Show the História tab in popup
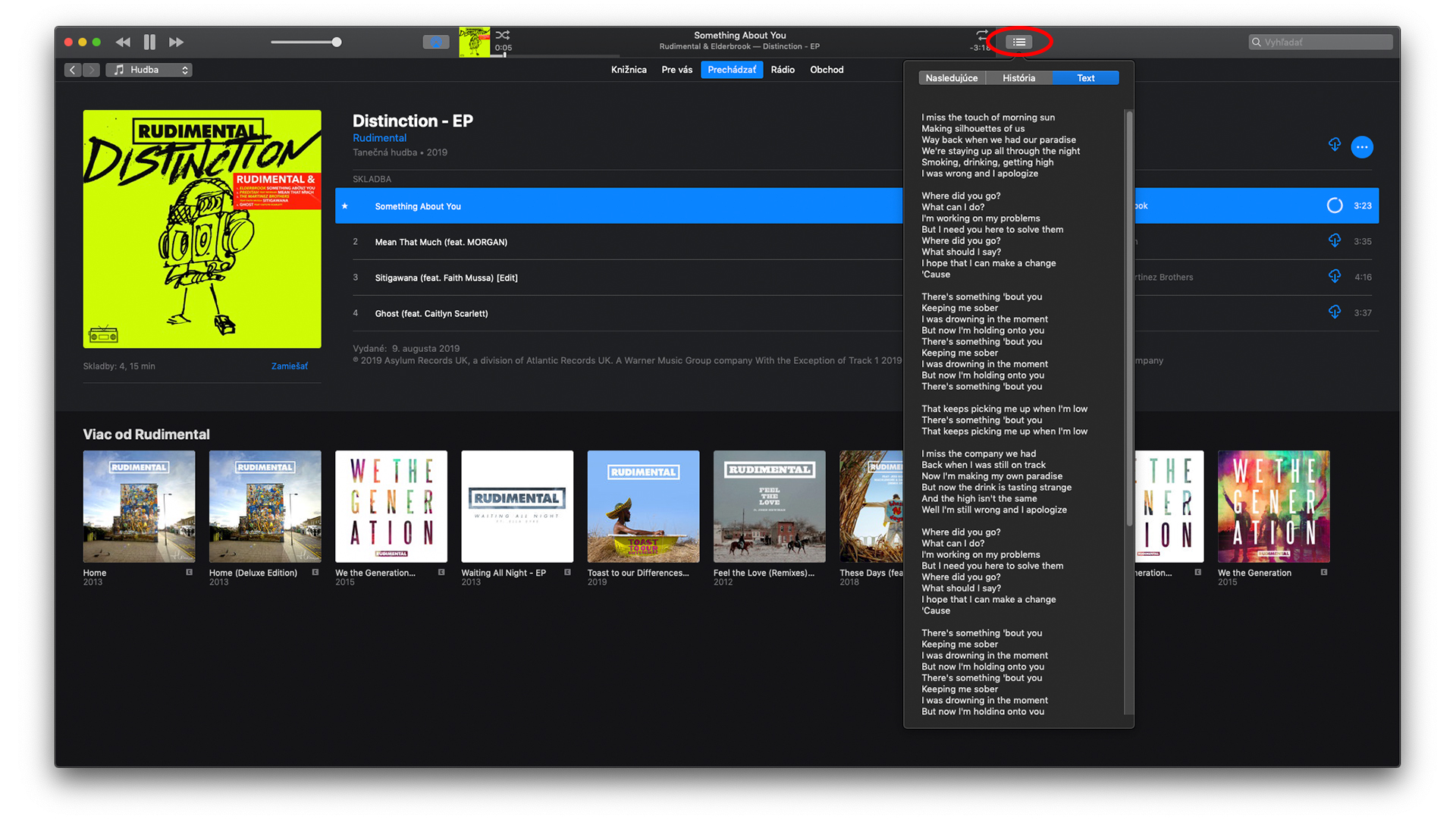This screenshot has height=819, width=1456. pyautogui.click(x=1018, y=78)
